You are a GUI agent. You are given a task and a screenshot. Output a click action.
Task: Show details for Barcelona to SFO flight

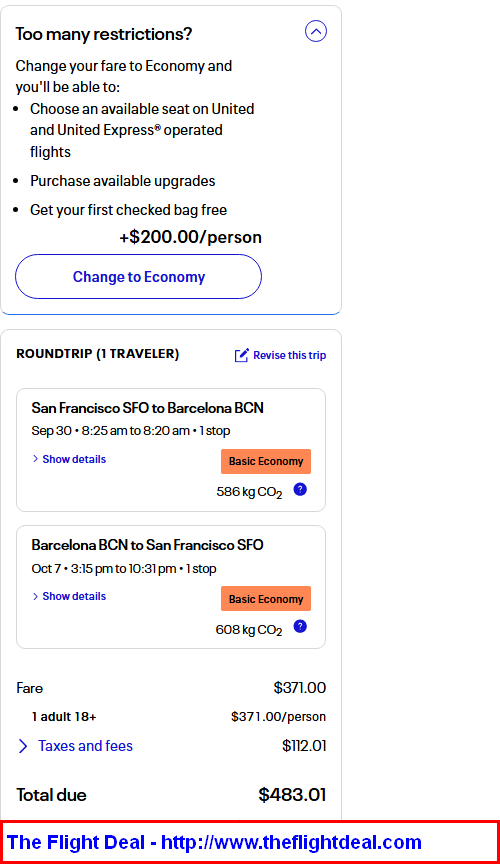(x=74, y=596)
